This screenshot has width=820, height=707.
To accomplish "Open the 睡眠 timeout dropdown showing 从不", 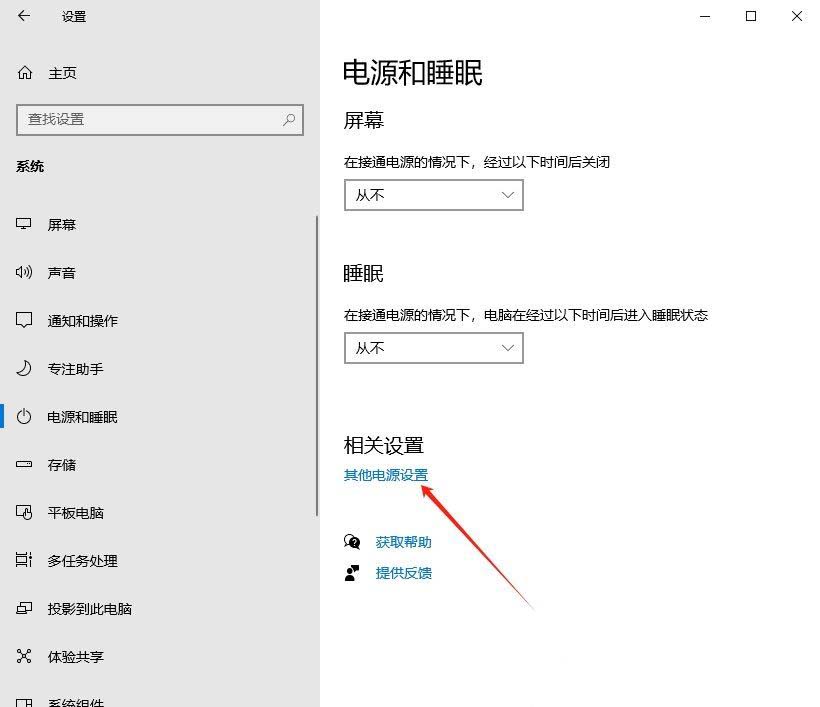I will tap(433, 348).
